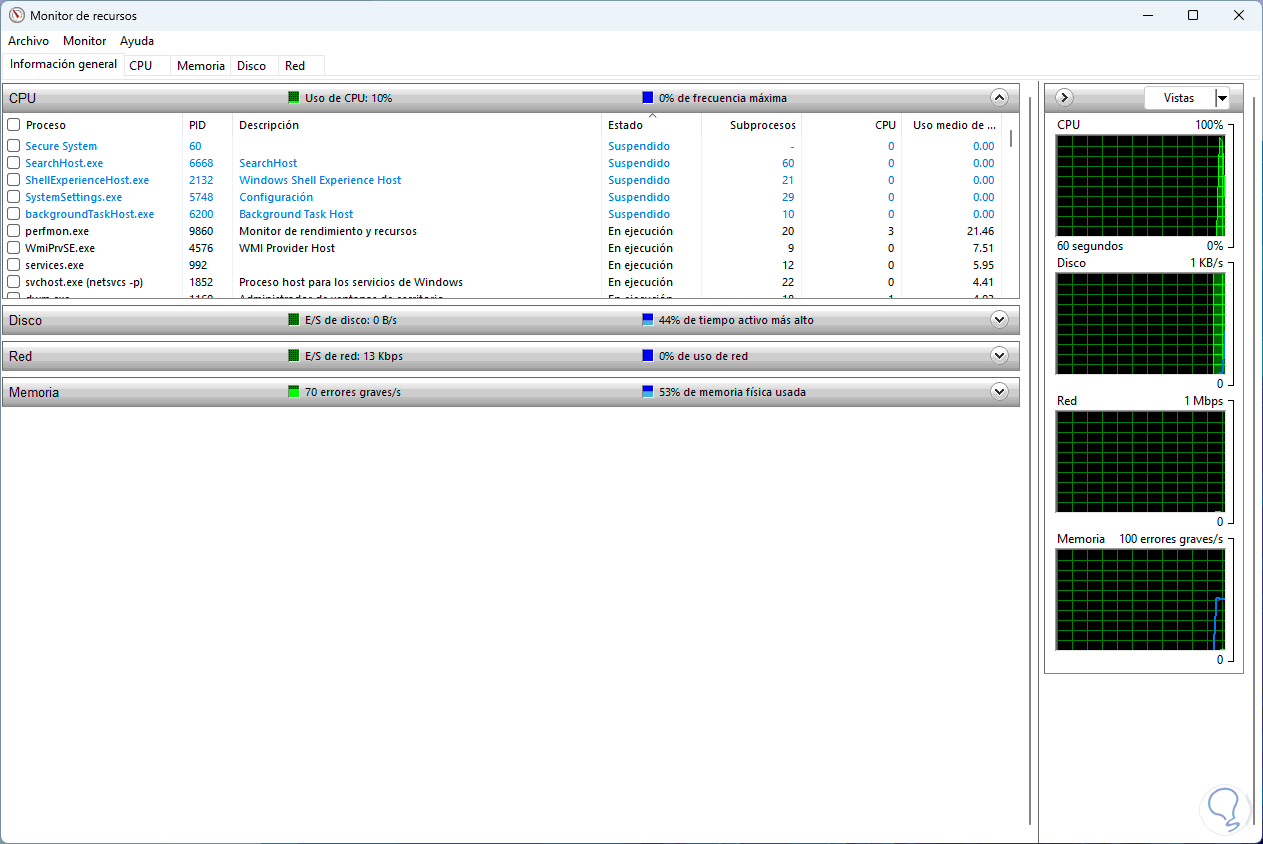Open the Monitor menu
The image size is (1263, 844).
pos(84,41)
